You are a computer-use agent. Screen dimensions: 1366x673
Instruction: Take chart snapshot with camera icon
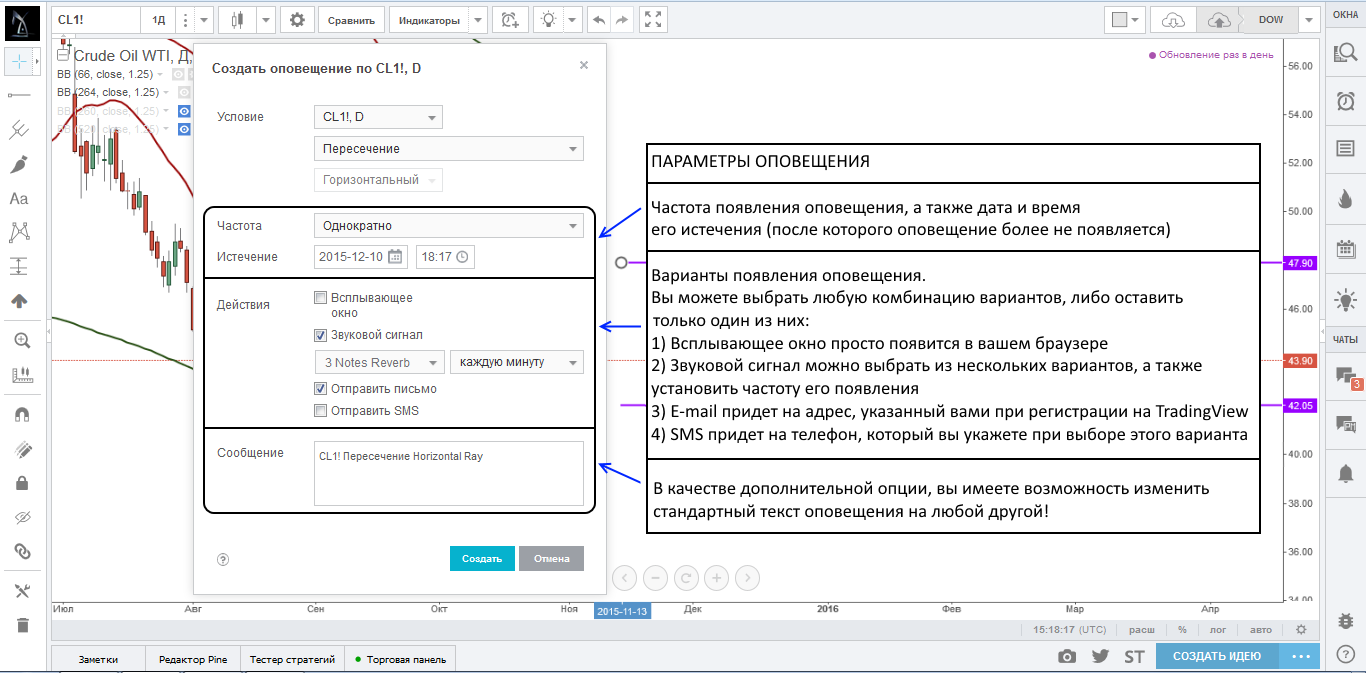(1067, 656)
